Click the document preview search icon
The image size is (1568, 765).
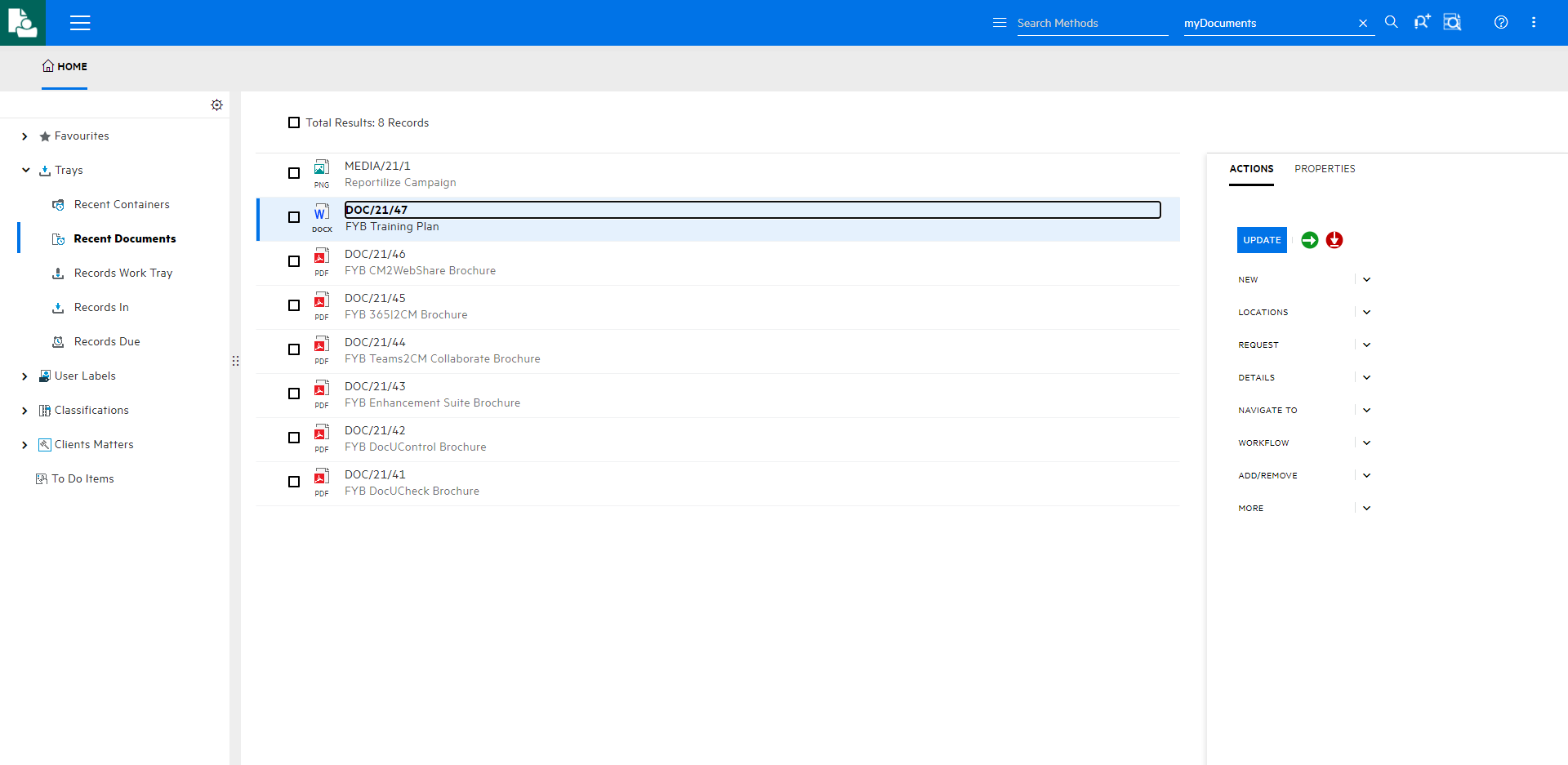[x=1453, y=22]
